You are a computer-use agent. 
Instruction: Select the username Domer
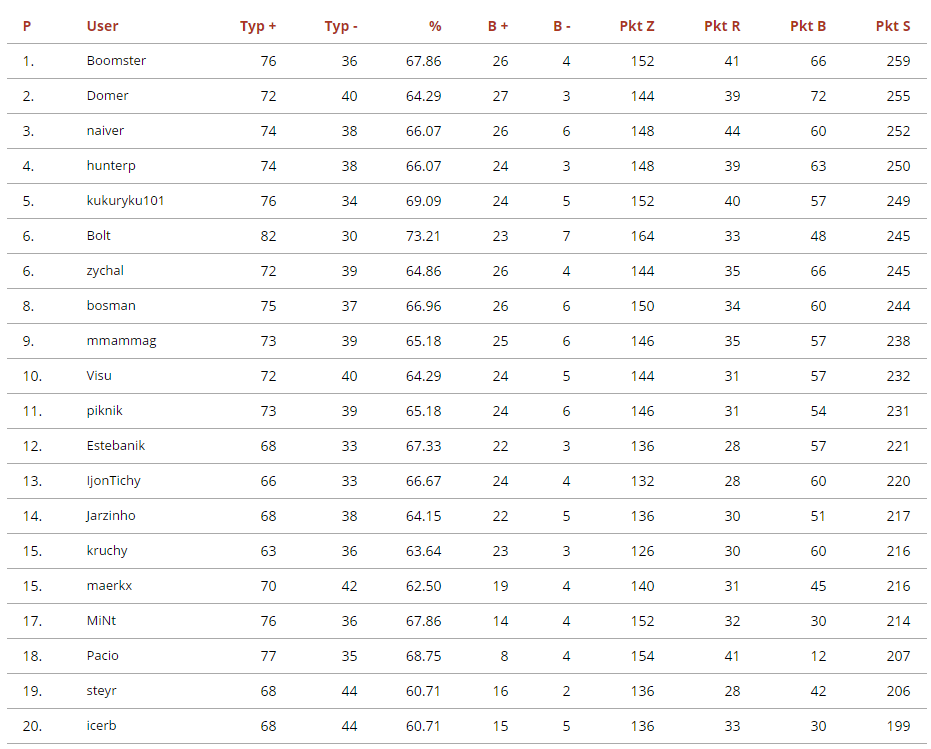[107, 96]
